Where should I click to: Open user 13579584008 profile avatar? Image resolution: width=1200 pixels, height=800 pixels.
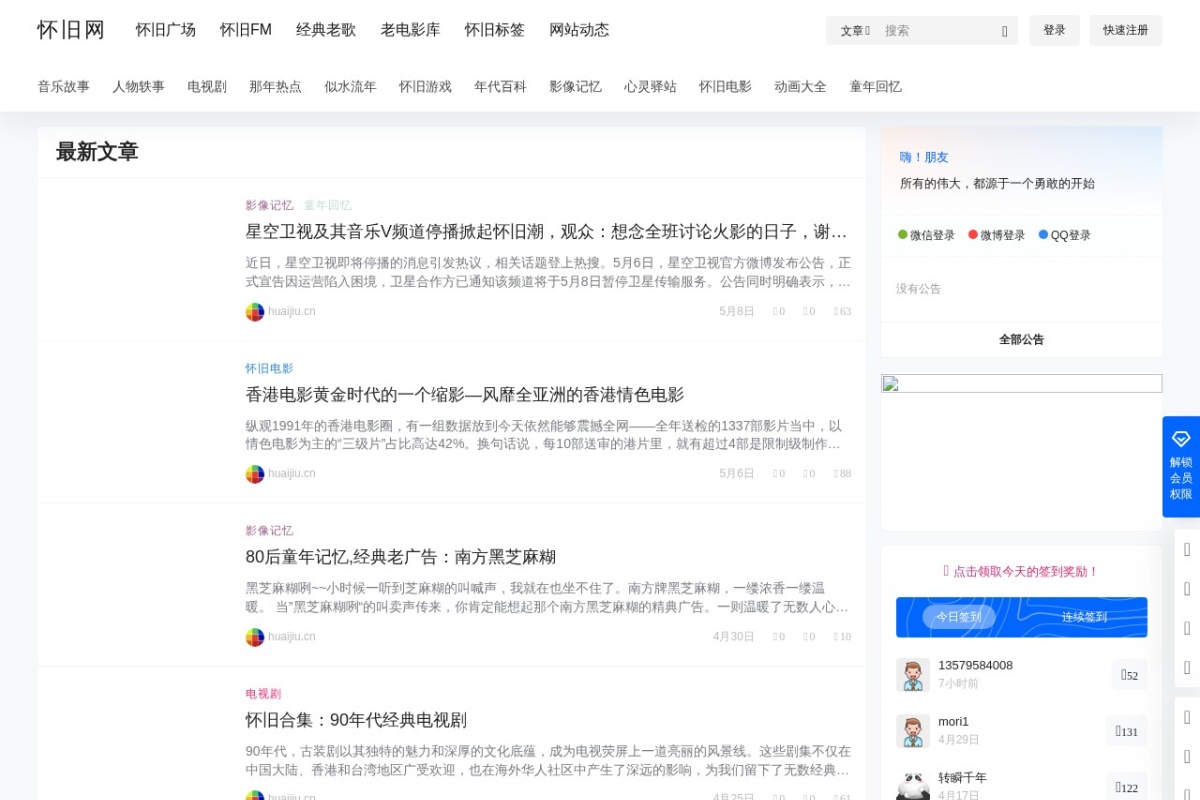(913, 675)
